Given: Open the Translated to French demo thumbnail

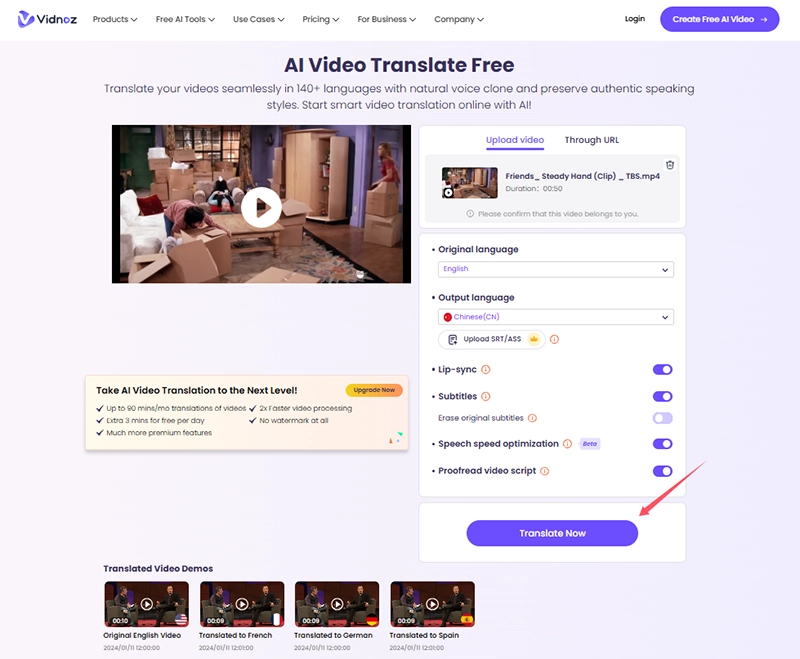Looking at the screenshot, I should (x=242, y=604).
